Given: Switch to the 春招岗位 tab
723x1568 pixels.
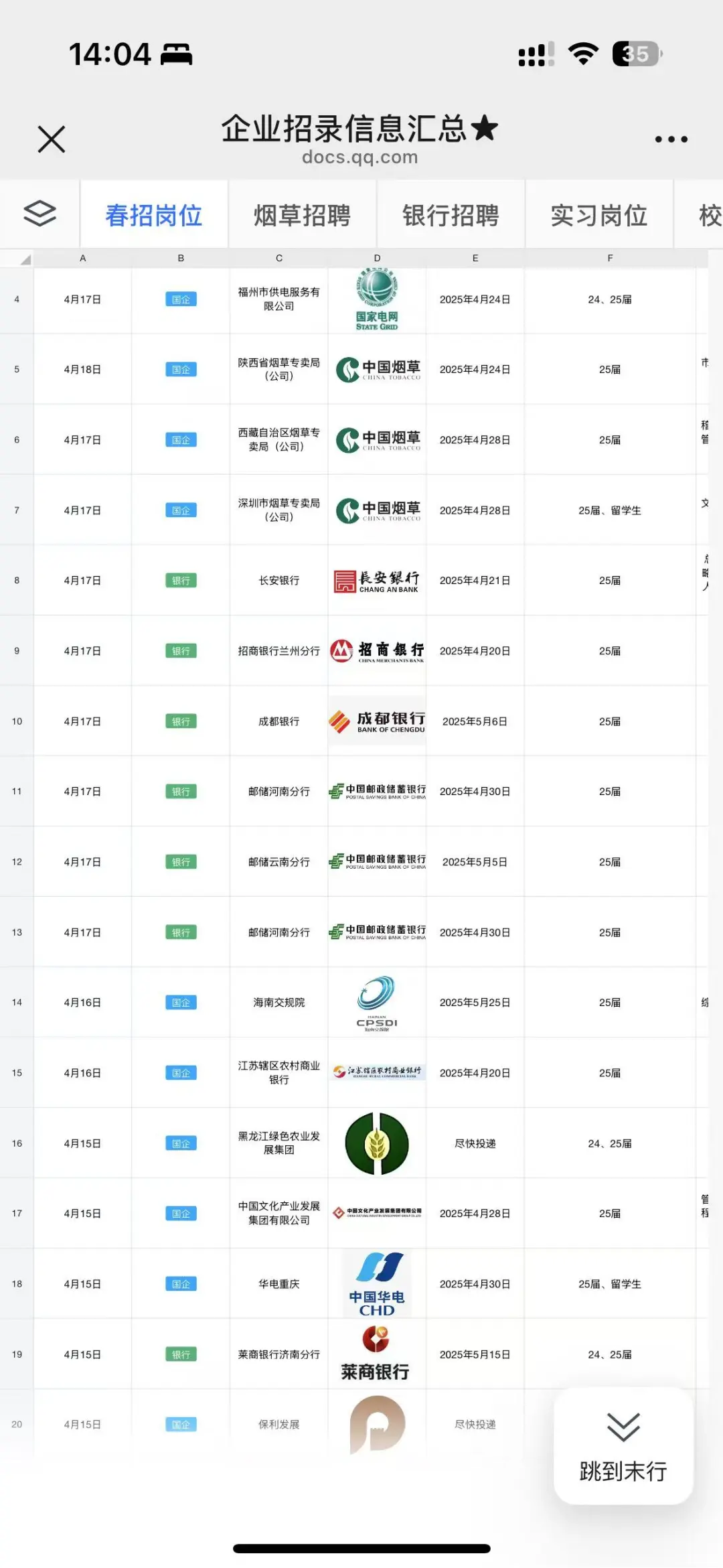Looking at the screenshot, I should tap(154, 215).
